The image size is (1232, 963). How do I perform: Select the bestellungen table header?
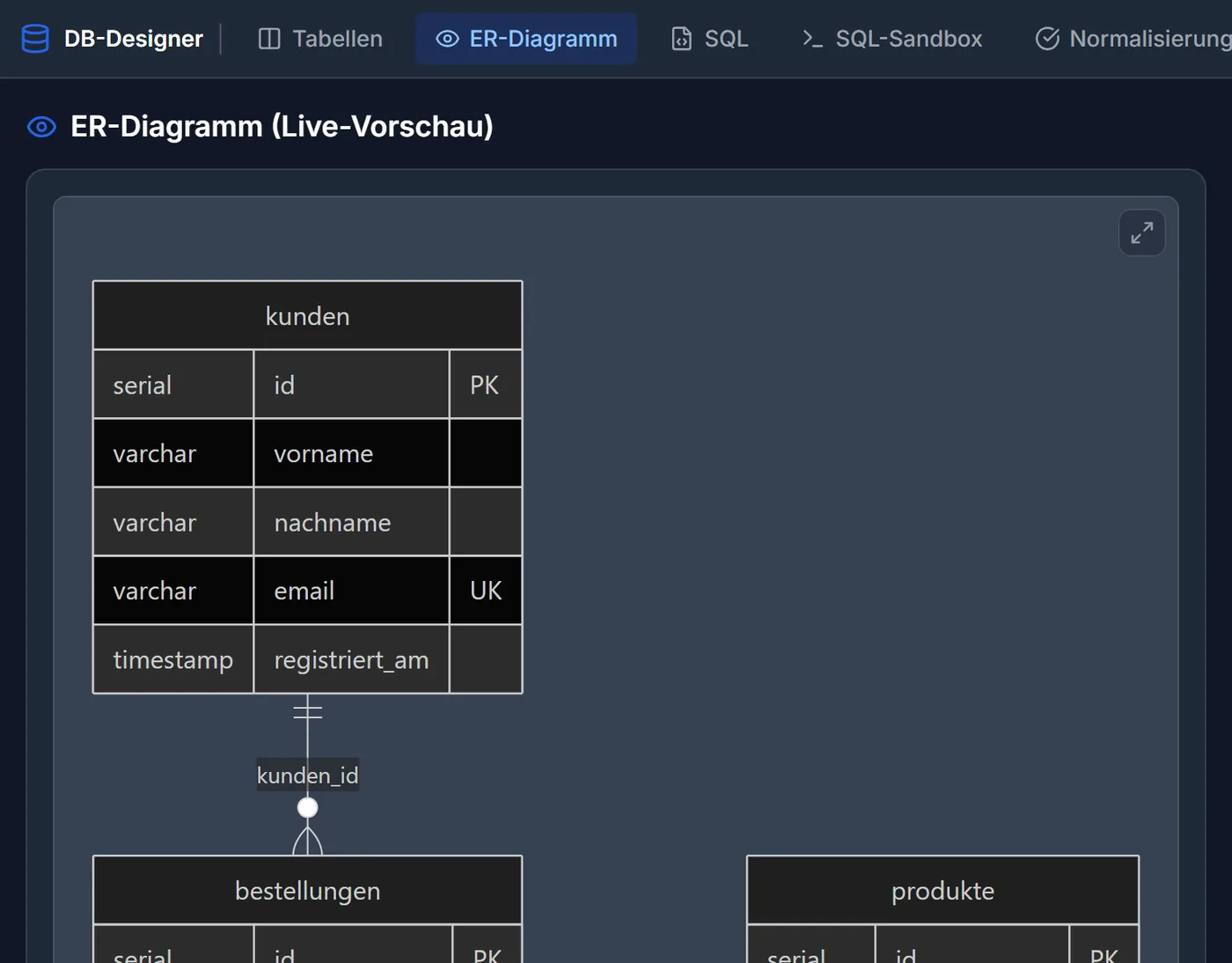(308, 891)
